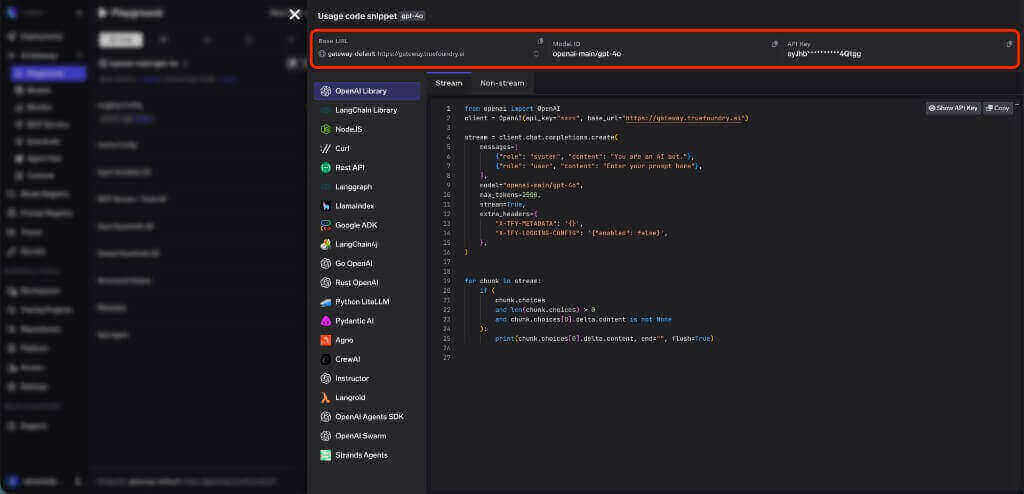Select the LangChain4j parrot icon
The width and height of the screenshot is (1024, 494).
point(325,244)
